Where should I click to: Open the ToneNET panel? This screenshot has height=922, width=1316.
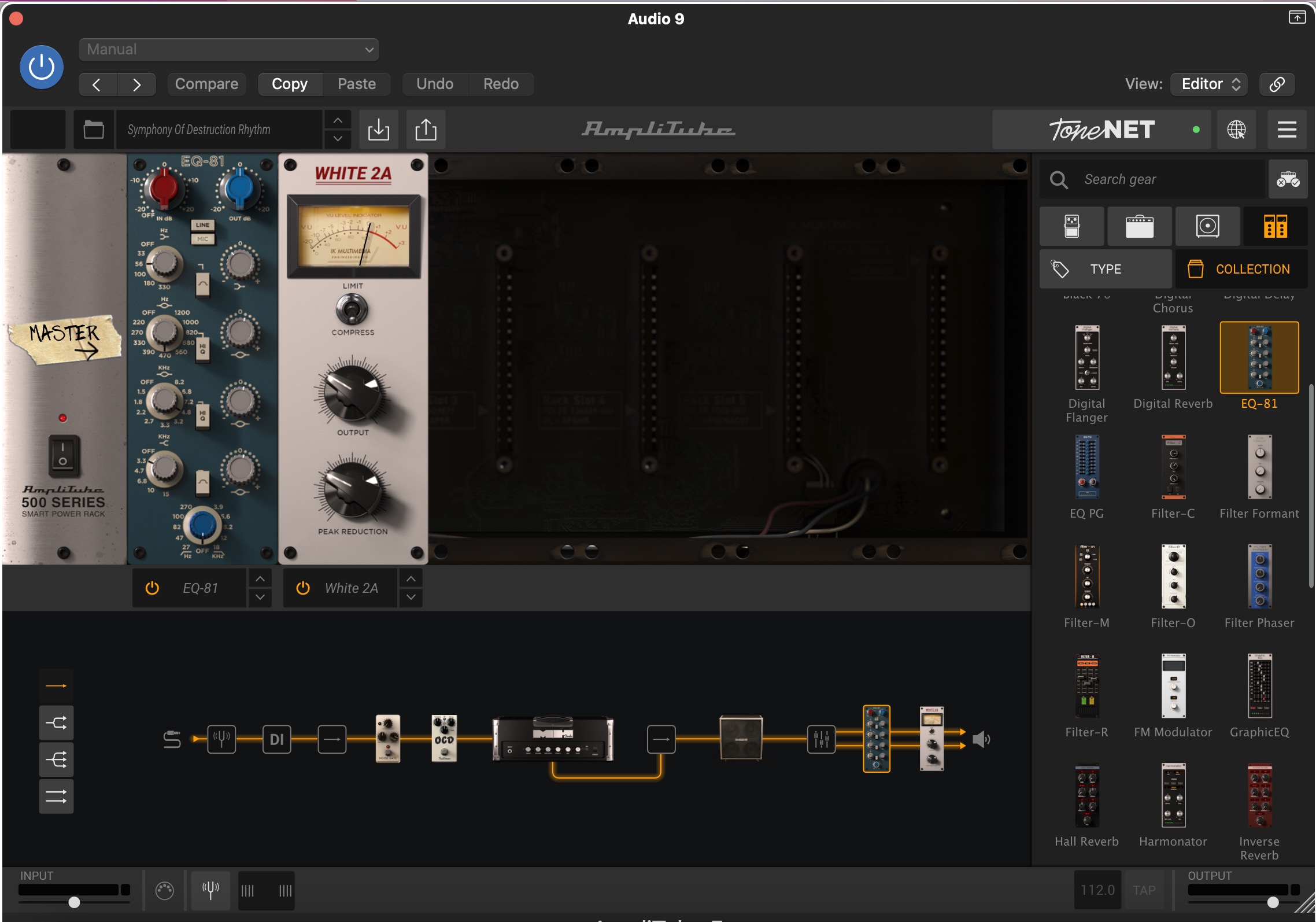pos(1102,130)
